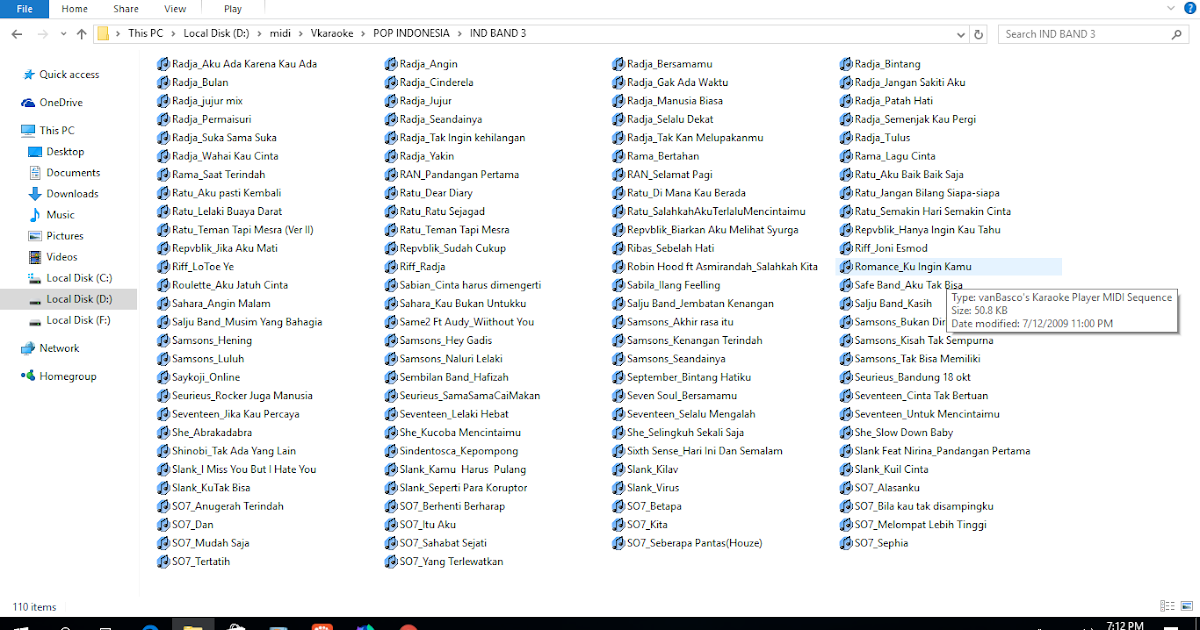1200x630 pixels.
Task: Open Quick access in navigation pane
Action: (x=68, y=75)
